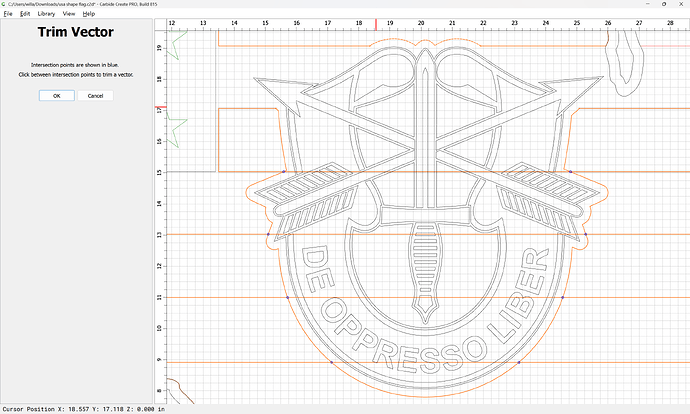The height and width of the screenshot is (414, 690).
Task: Click Cancel in the Trim Vector panel
Action: coord(95,95)
